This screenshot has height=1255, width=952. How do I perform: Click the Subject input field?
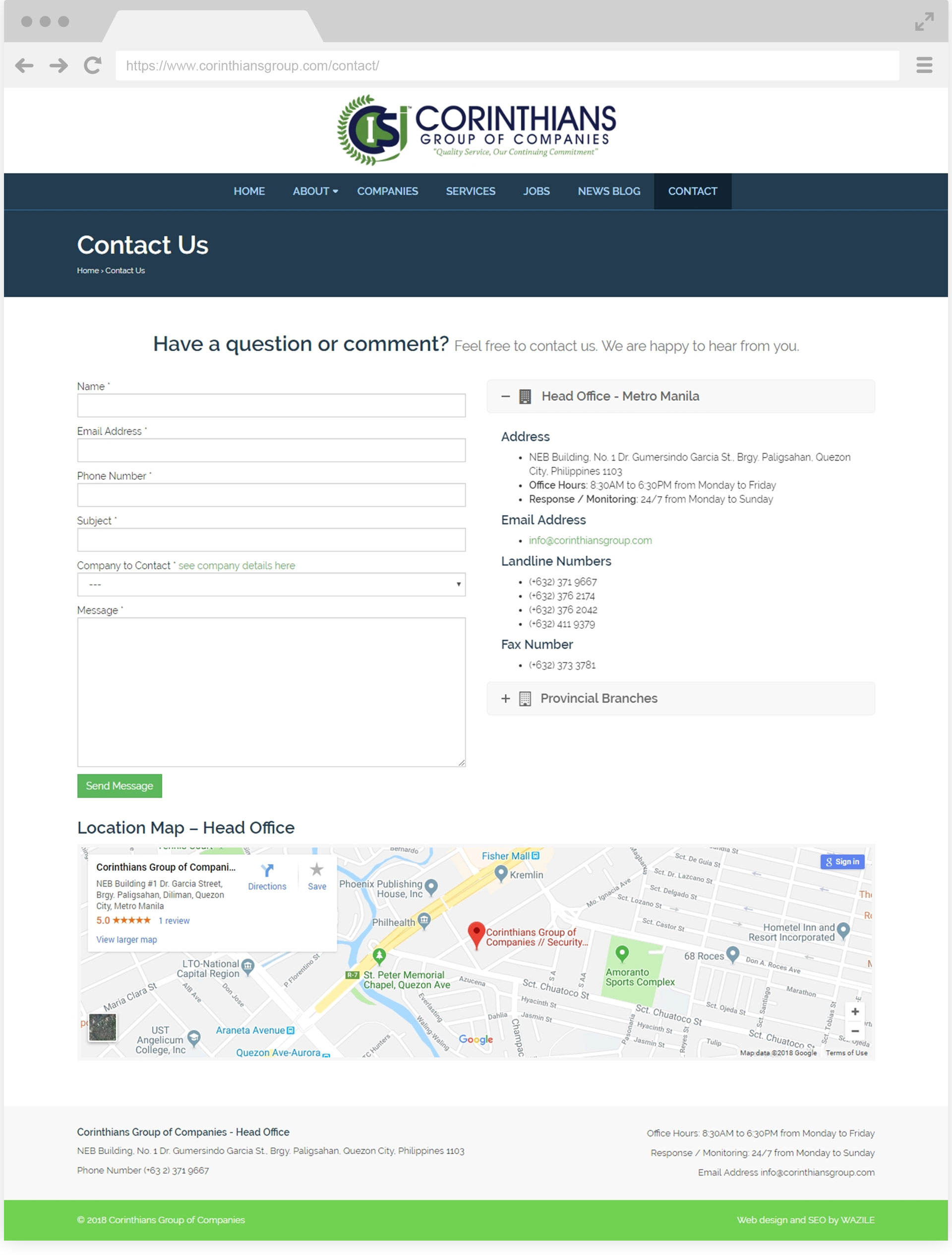271,540
